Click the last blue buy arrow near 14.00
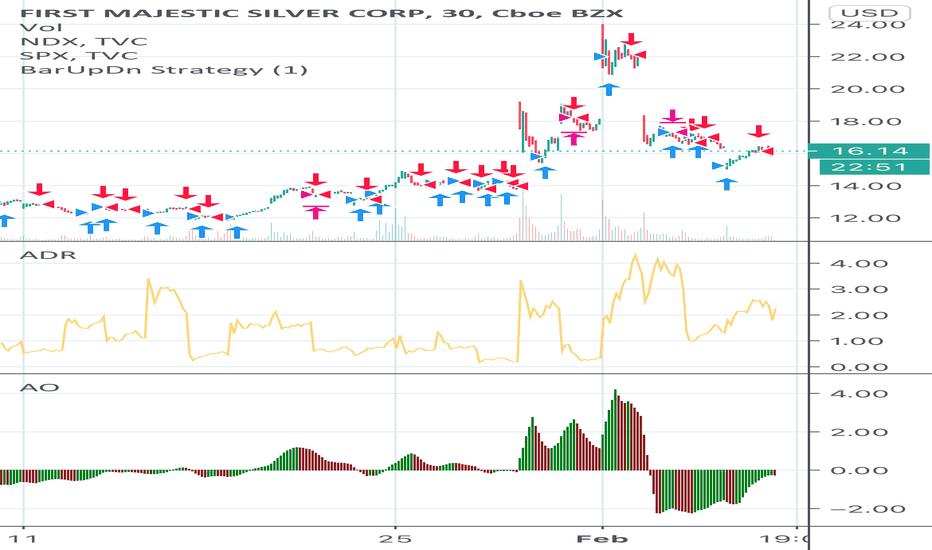932x550 pixels. click(x=726, y=184)
